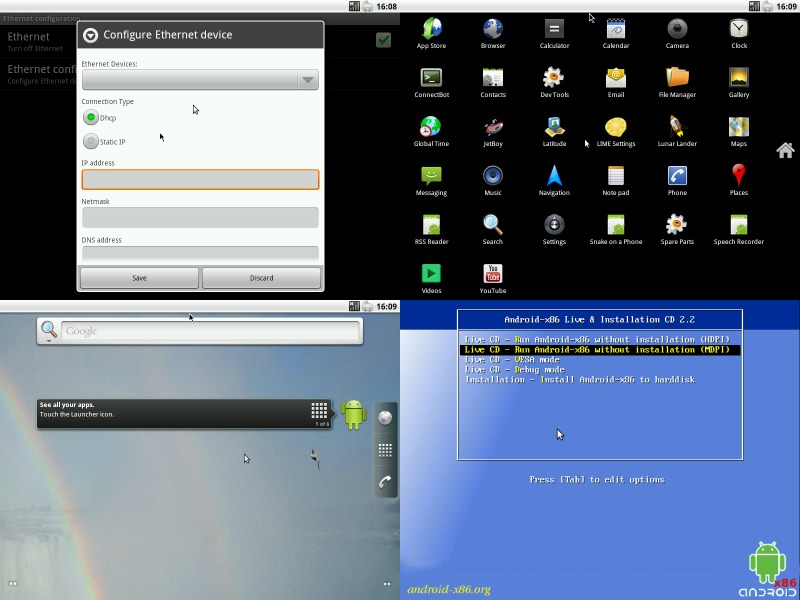The width and height of the screenshot is (800, 600).
Task: Open the Global Time app
Action: point(431,131)
